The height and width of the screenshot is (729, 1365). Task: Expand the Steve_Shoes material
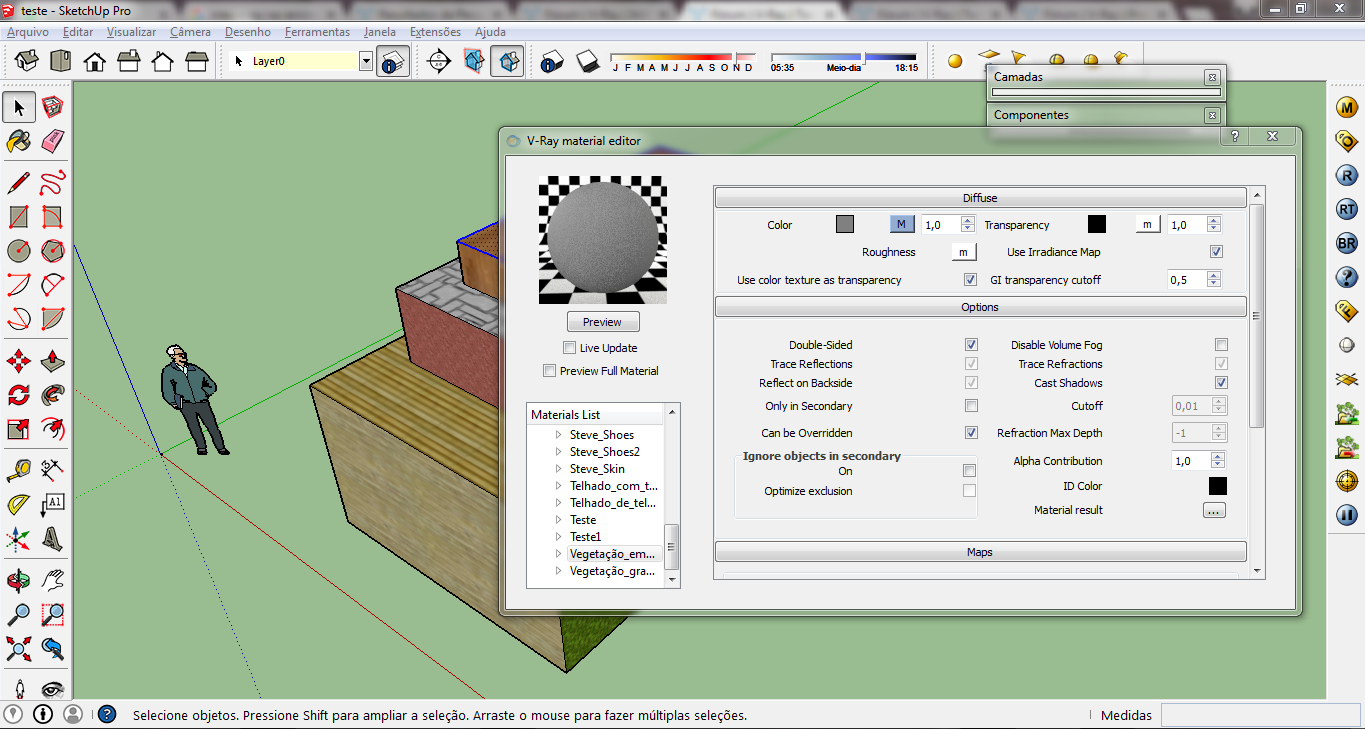[559, 435]
